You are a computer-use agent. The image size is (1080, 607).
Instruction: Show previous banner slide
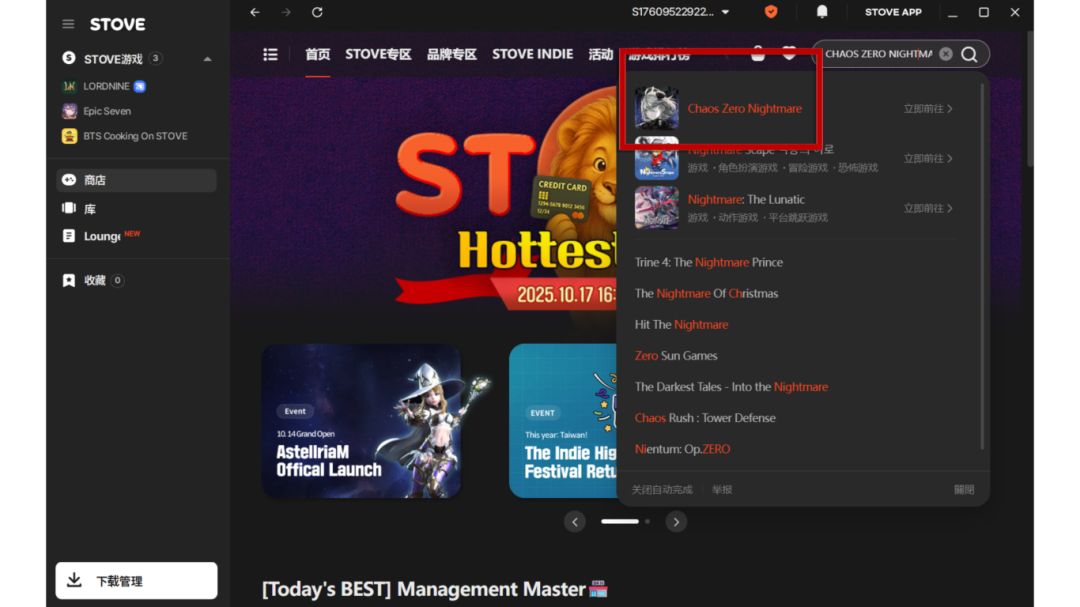[575, 522]
